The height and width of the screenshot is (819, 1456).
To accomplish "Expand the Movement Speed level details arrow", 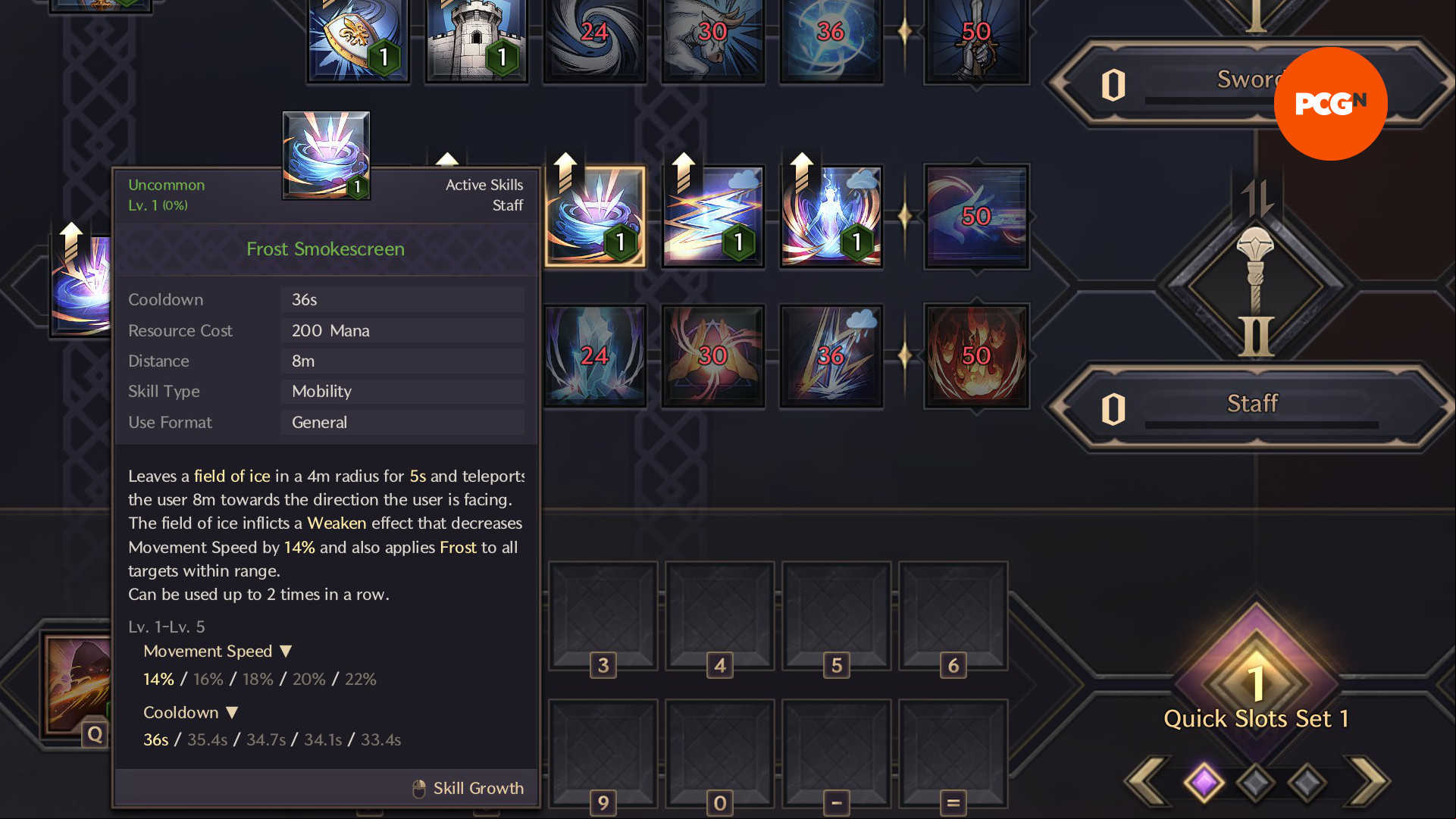I will [x=286, y=652].
